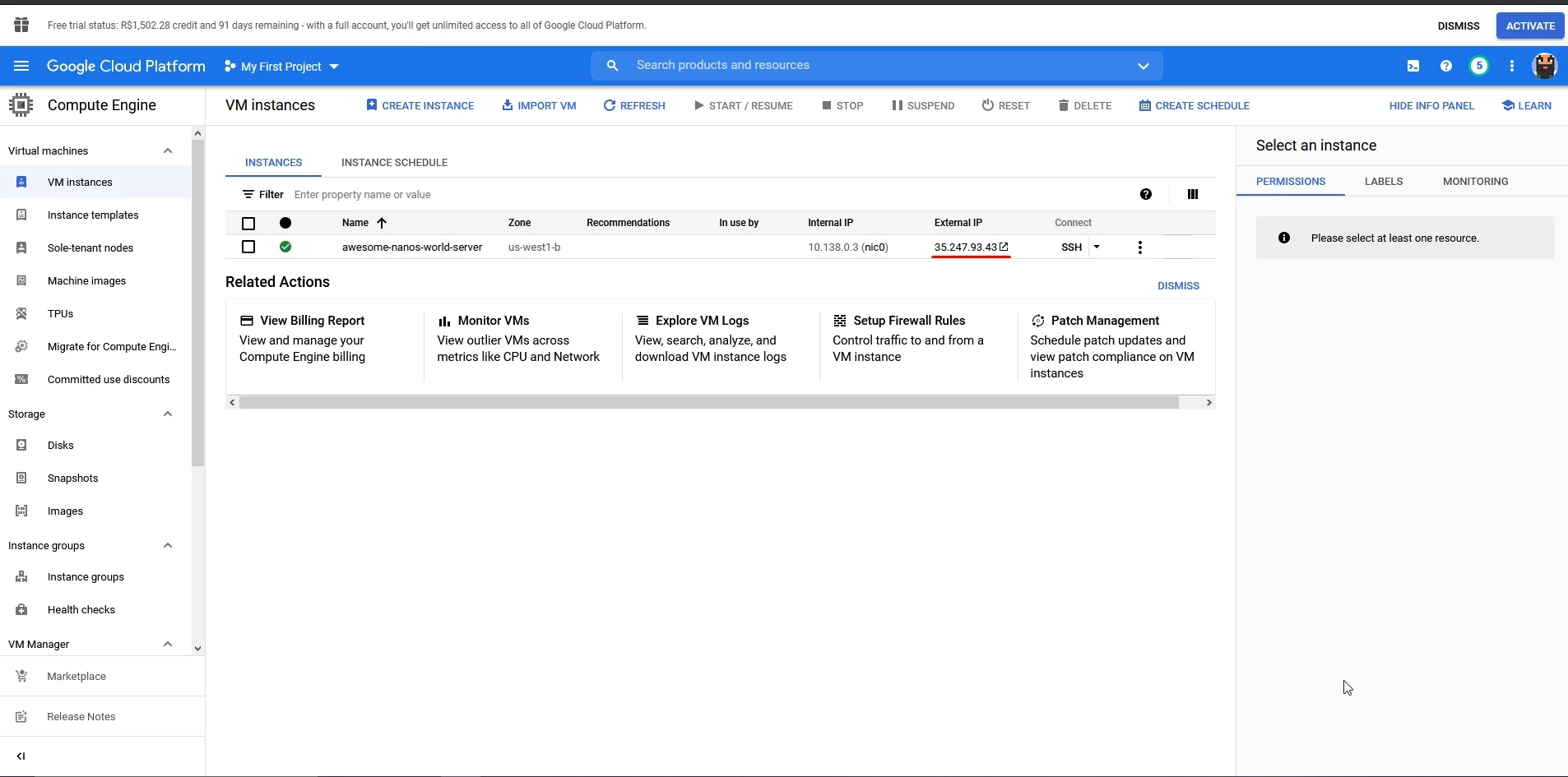The image size is (1568, 777).
Task: Click the Filter funnel icon
Action: click(248, 195)
